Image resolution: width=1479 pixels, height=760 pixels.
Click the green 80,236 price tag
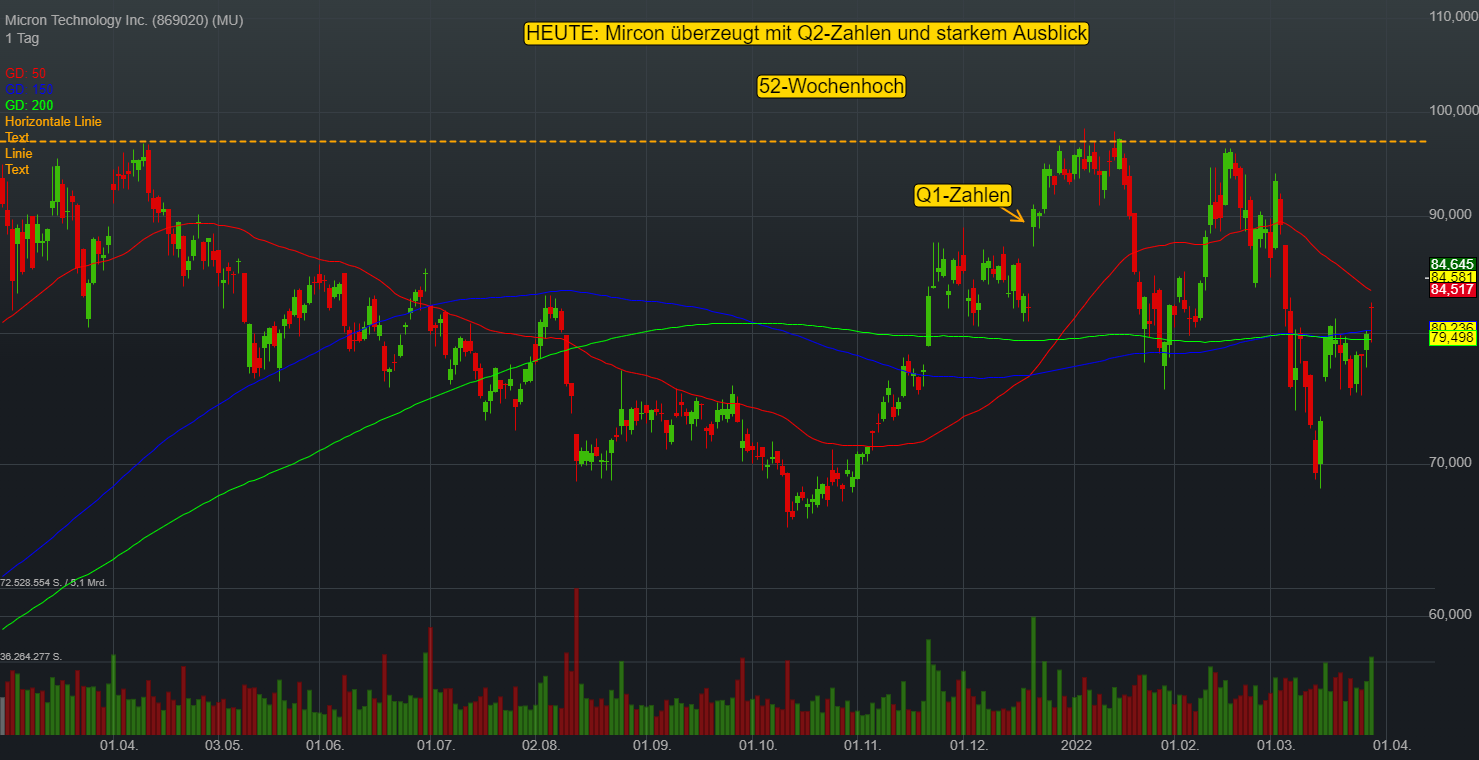coord(1453,327)
